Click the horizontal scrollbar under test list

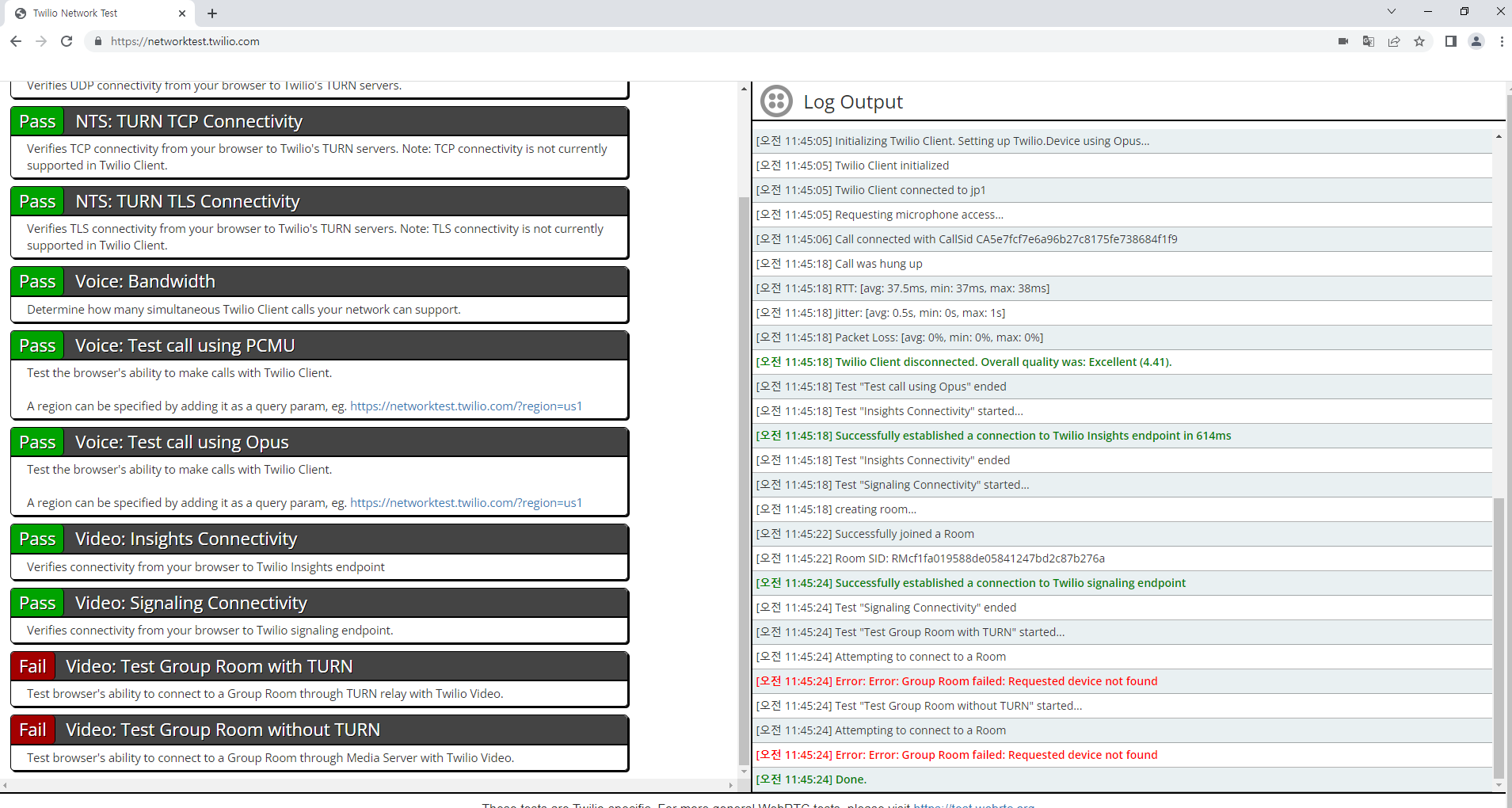(x=368, y=785)
